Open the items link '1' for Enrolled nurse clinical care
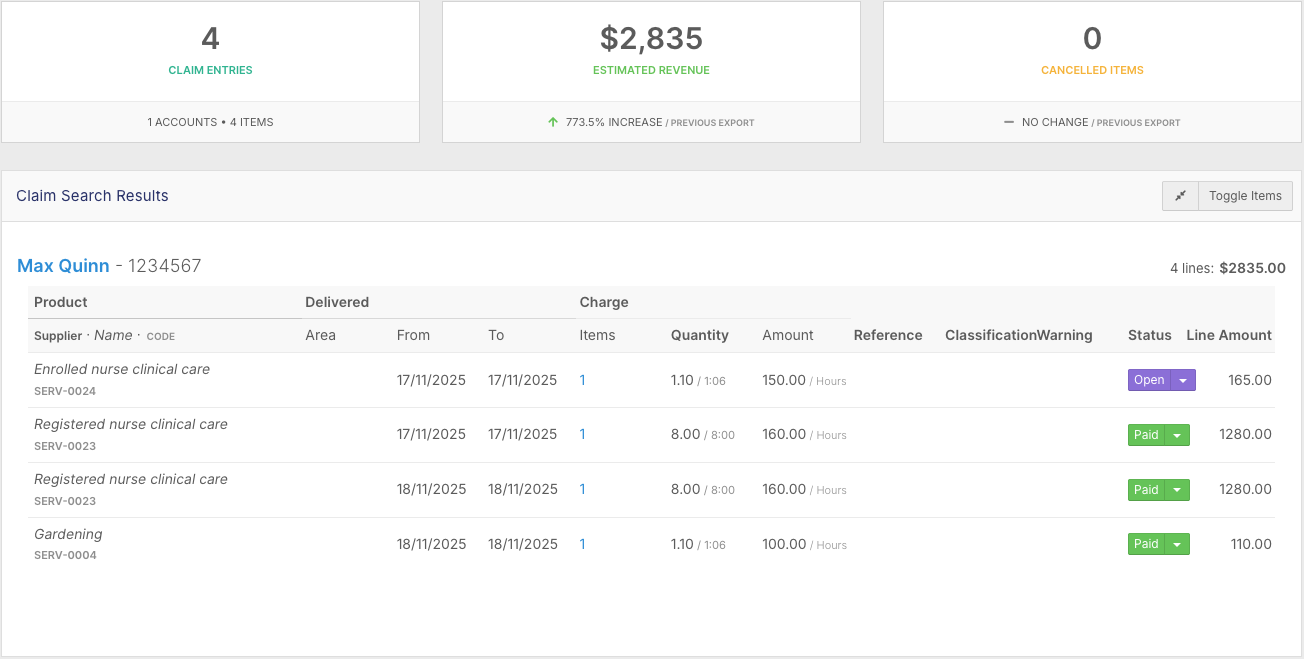Screen dimensions: 1304x659 (583, 380)
